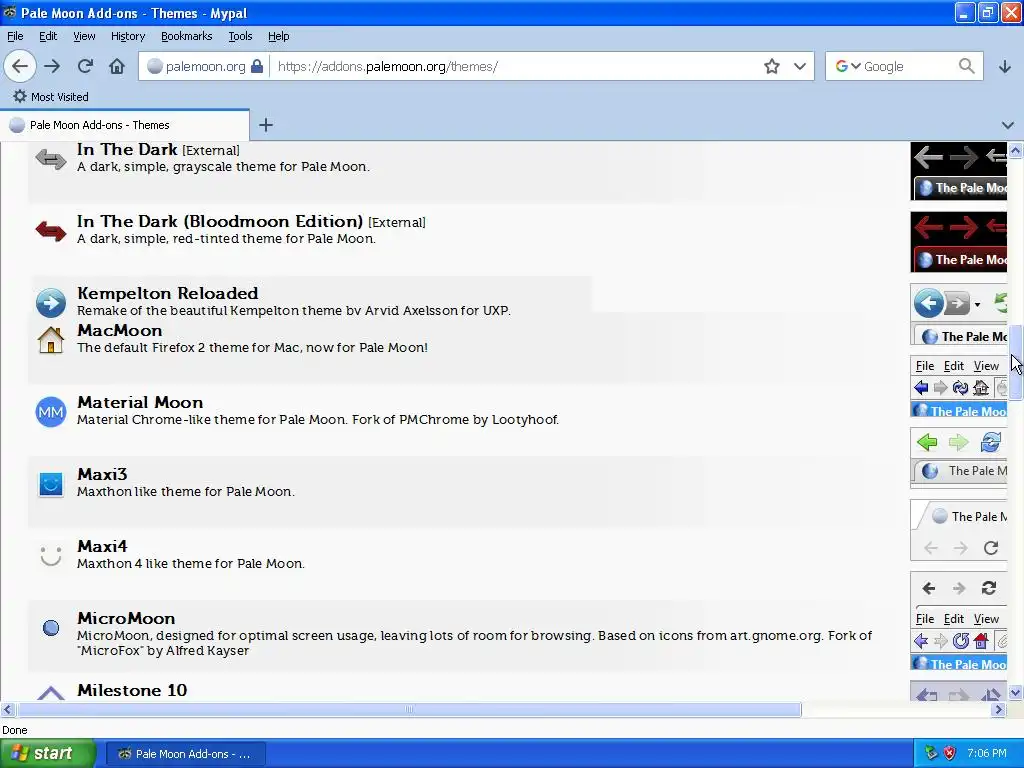Viewport: 1024px width, 768px height.
Task: Click the red shield tray icon
Action: click(x=950, y=754)
